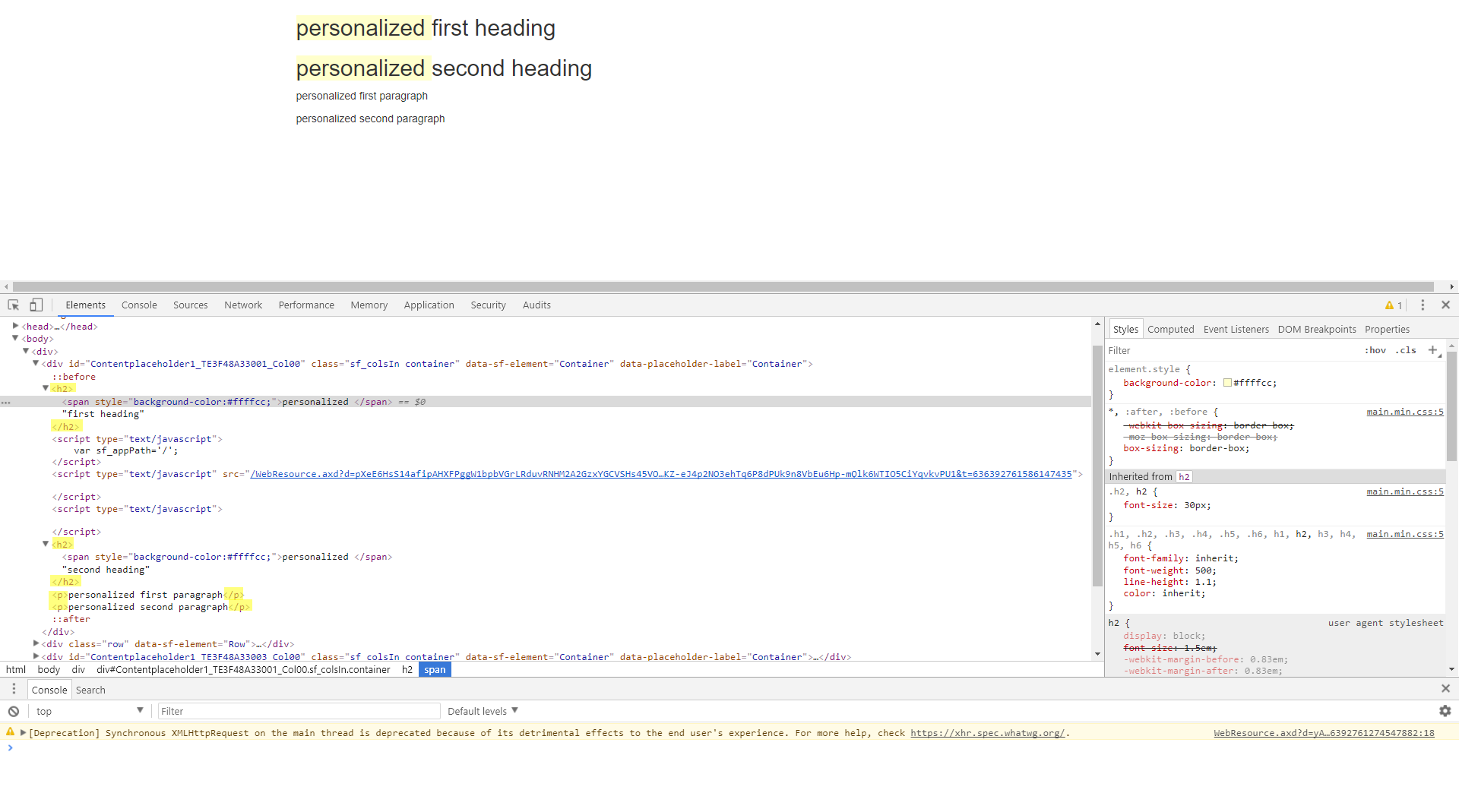Toggle the :hov element state panel
1459x812 pixels.
tap(1375, 350)
